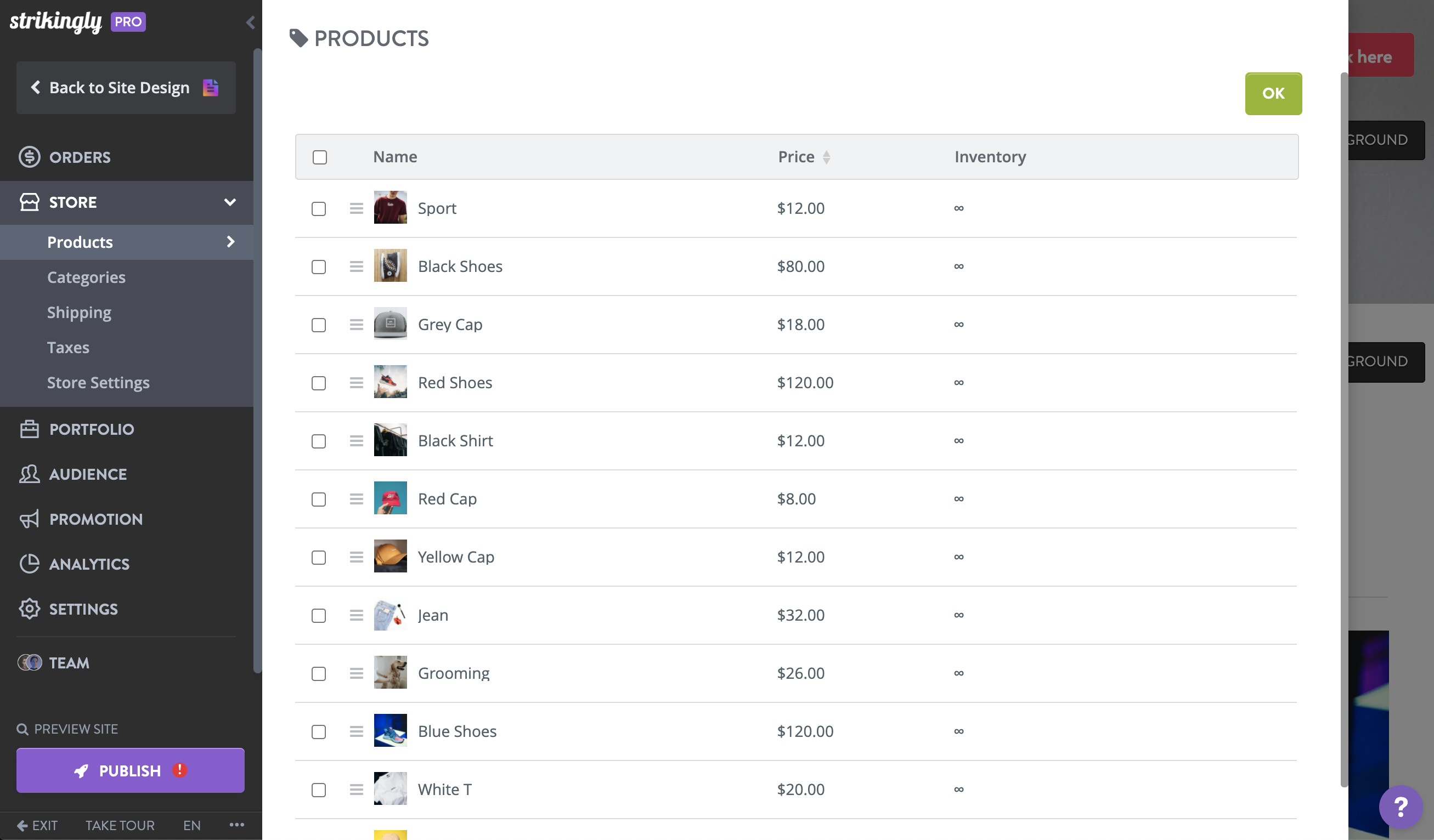Click the purple Publish button

[x=131, y=770]
